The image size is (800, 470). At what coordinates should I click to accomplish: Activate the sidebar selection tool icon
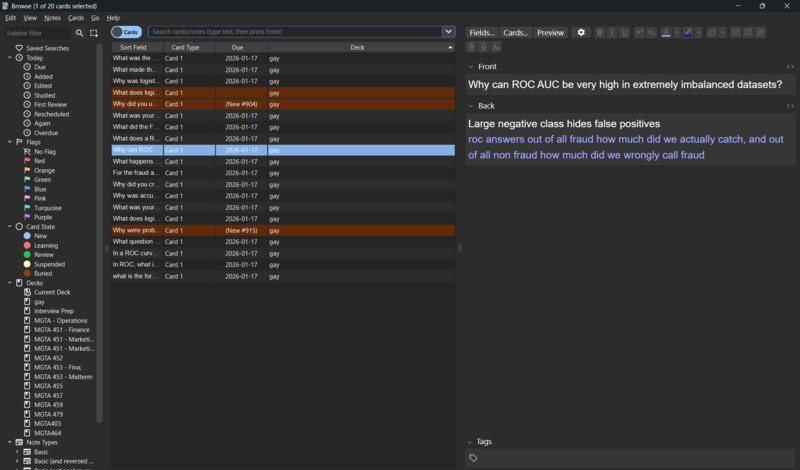point(94,33)
